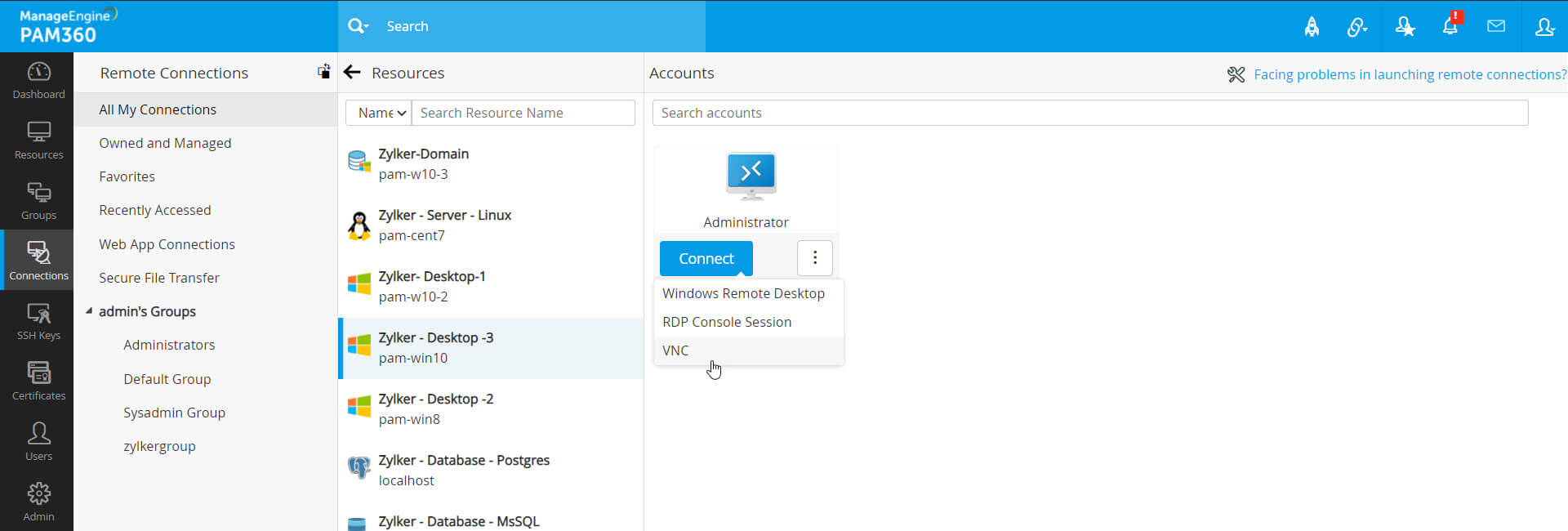Image resolution: width=1568 pixels, height=531 pixels.
Task: Click the notifications bell icon
Action: tap(1450, 26)
